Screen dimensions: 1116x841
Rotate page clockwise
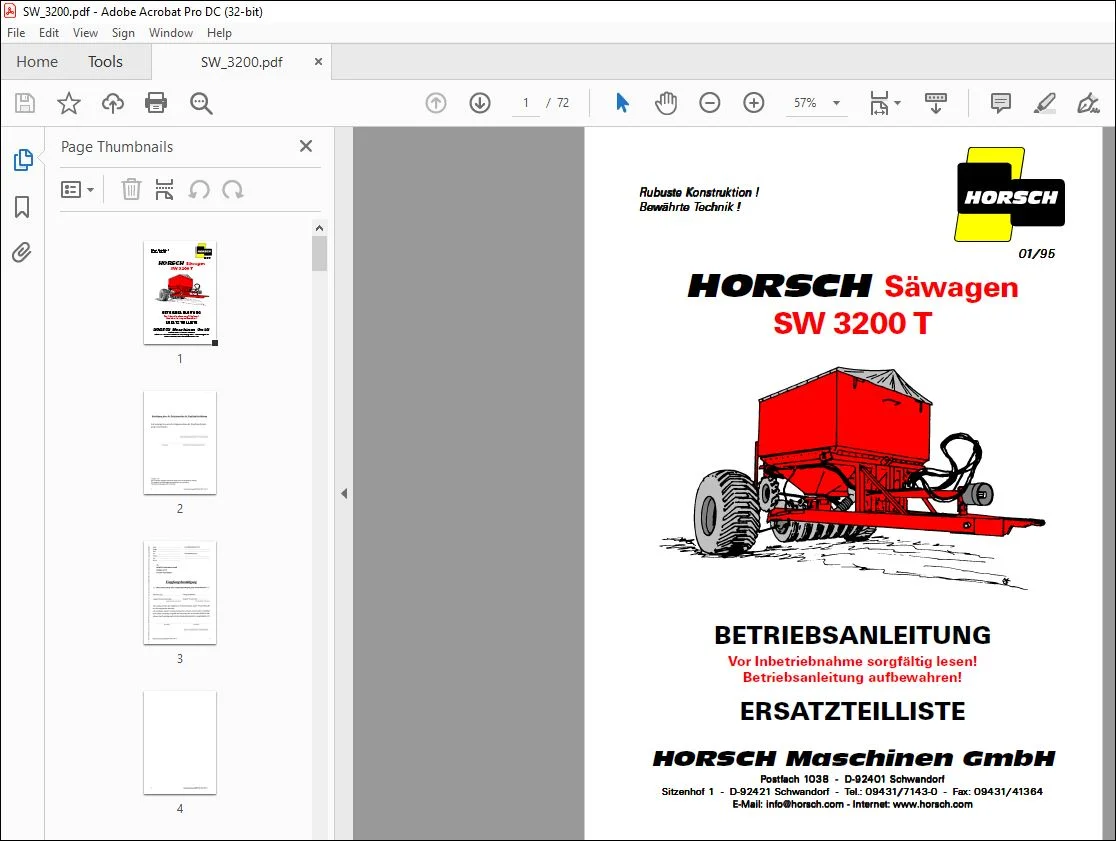point(233,189)
